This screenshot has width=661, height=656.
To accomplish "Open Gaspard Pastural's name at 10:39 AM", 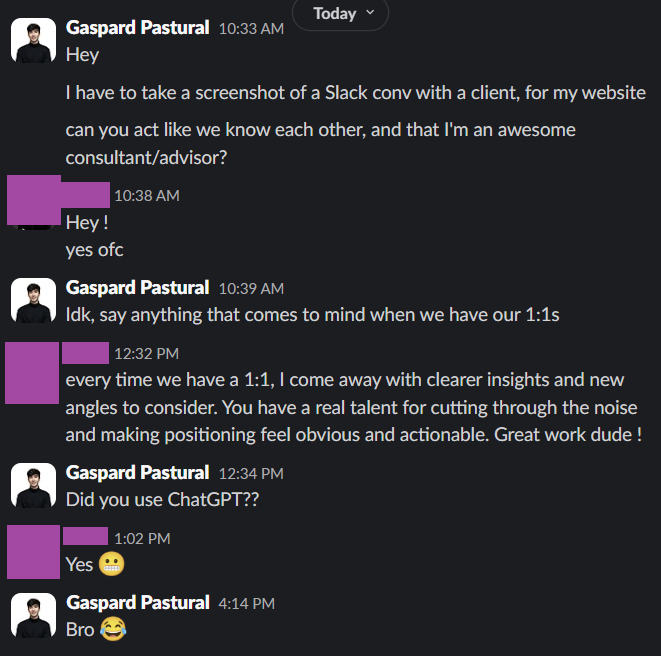I will point(137,288).
